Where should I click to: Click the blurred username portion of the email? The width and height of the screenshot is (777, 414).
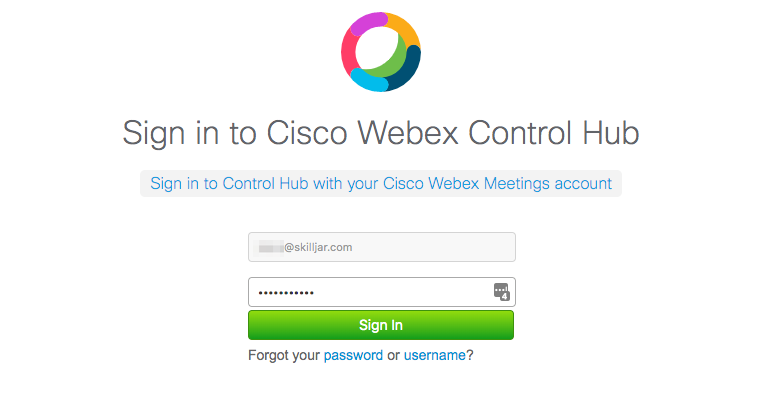(x=271, y=247)
